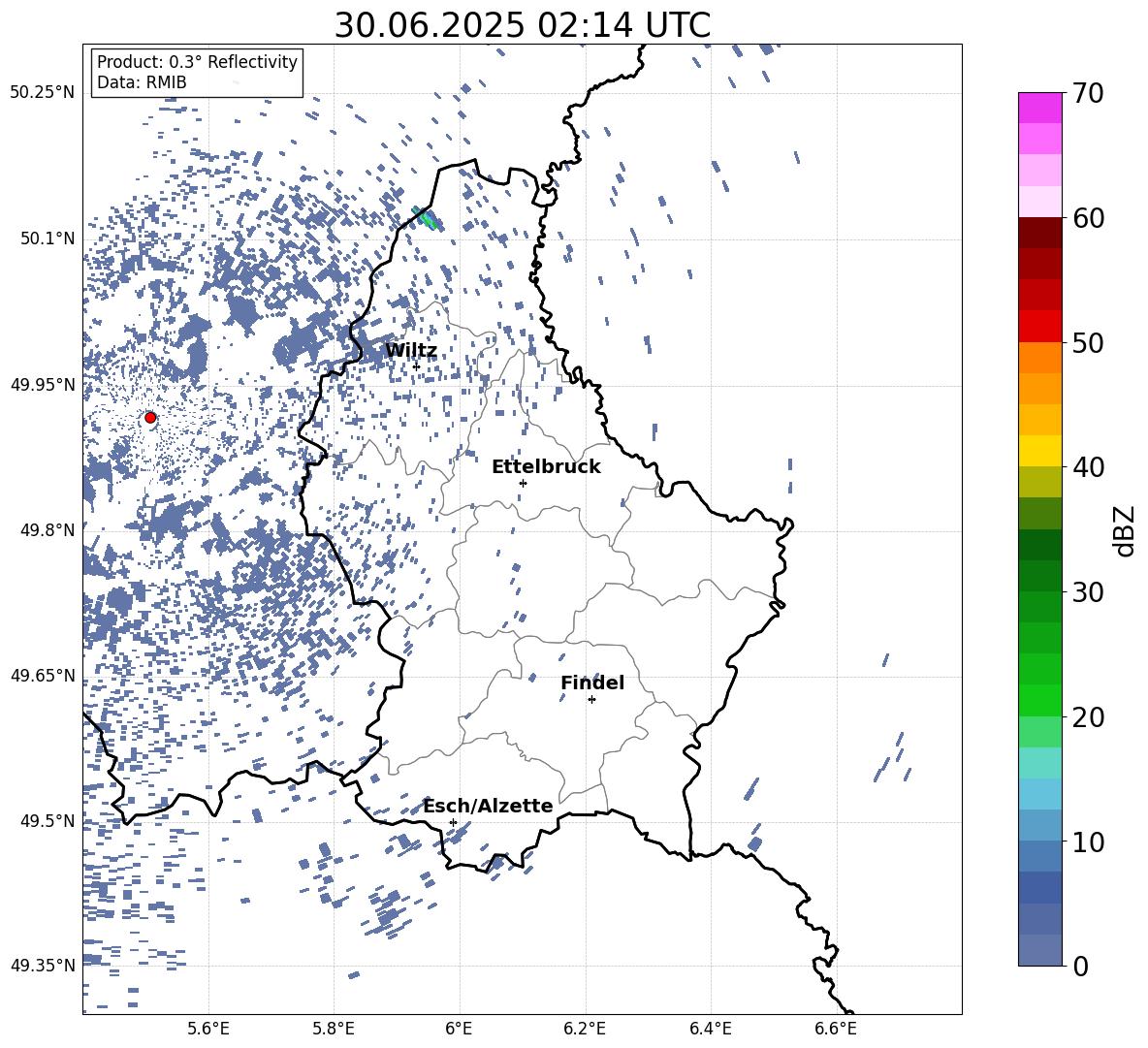This screenshot has width=1148, height=1048.
Task: Click 'Data: RMIB' legend text
Action: tap(142, 82)
